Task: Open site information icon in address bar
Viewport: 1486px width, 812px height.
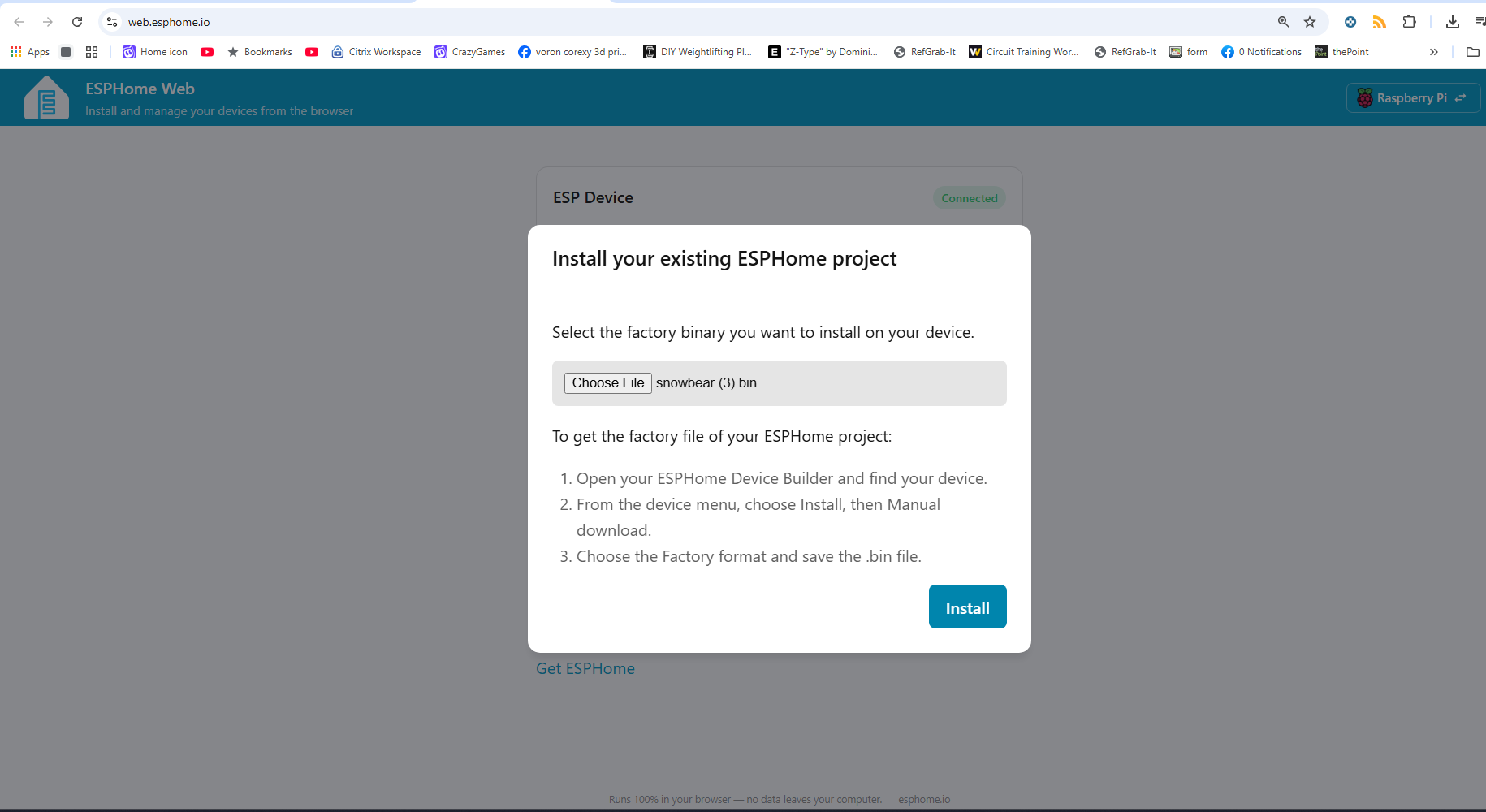Action: pos(112,22)
